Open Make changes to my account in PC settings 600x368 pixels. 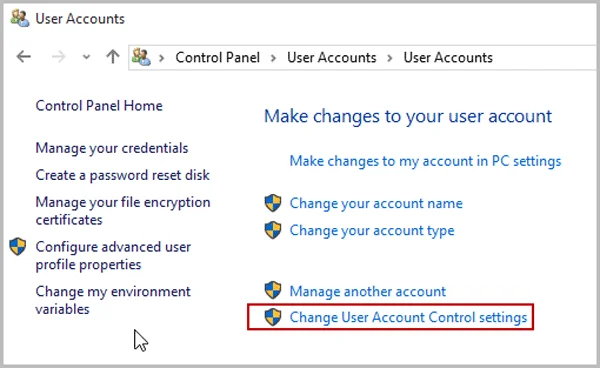click(425, 161)
